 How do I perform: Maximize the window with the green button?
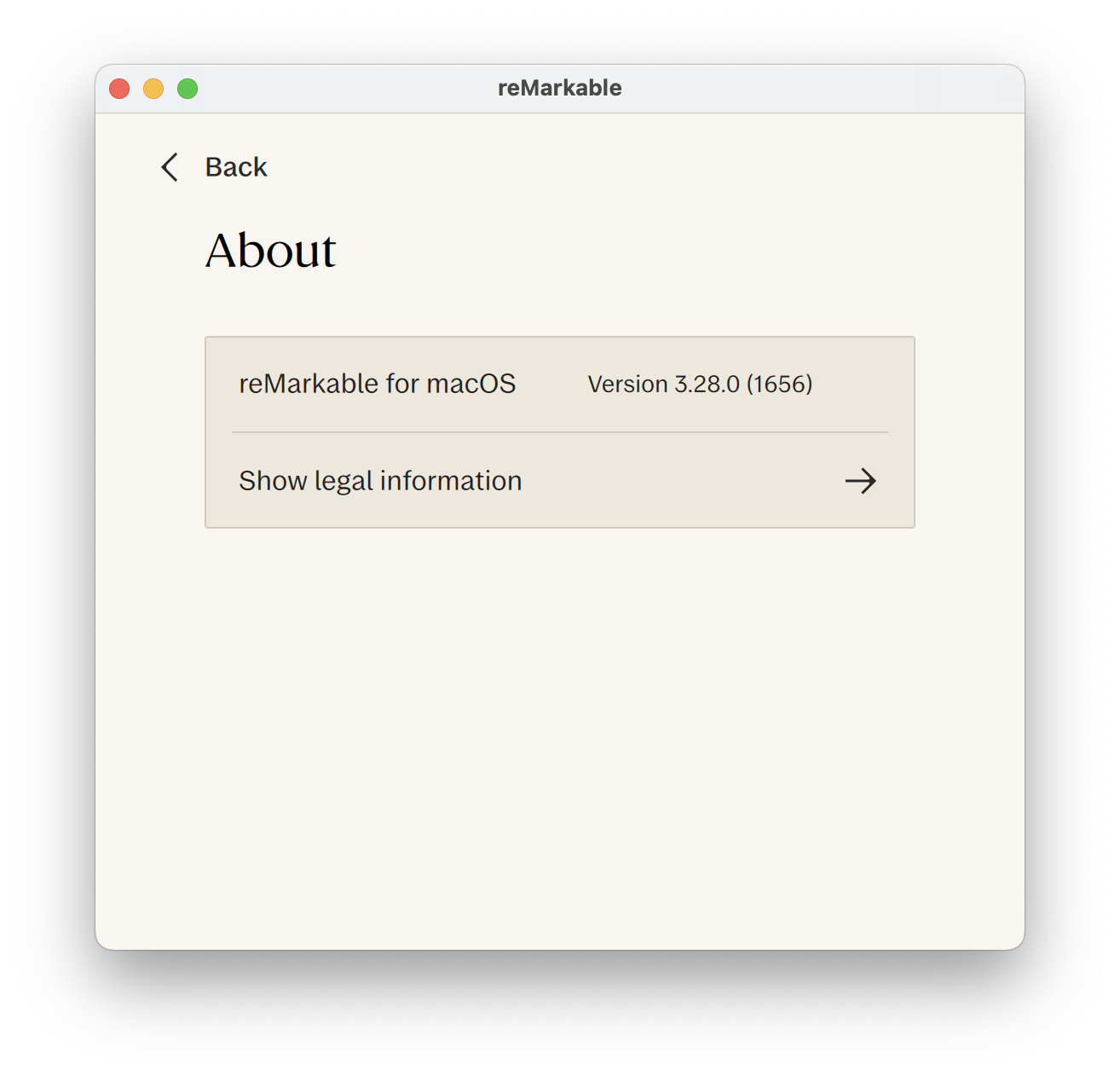188,89
